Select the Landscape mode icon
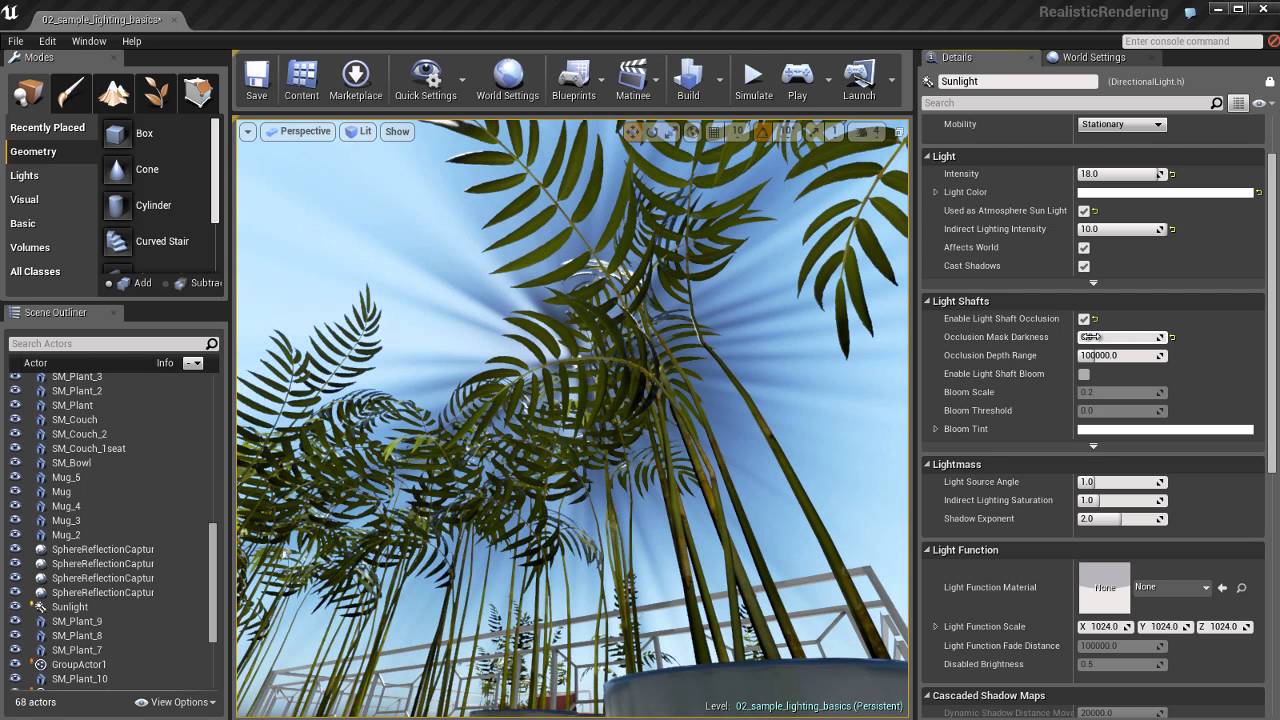 click(113, 92)
